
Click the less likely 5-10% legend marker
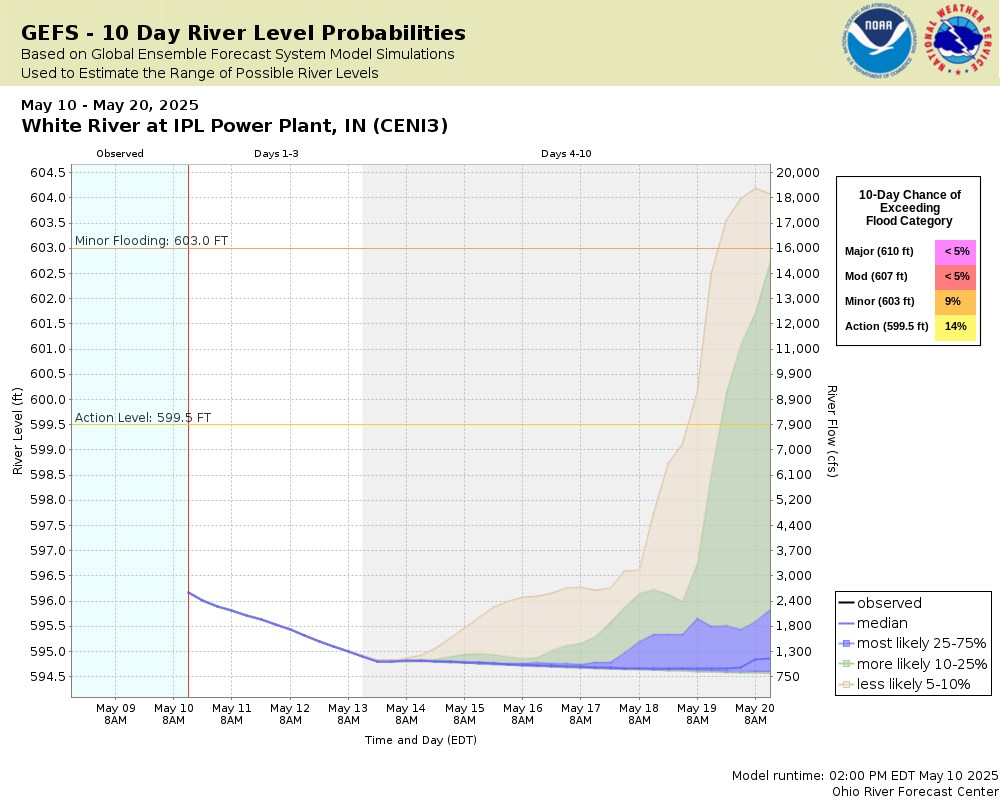(846, 685)
